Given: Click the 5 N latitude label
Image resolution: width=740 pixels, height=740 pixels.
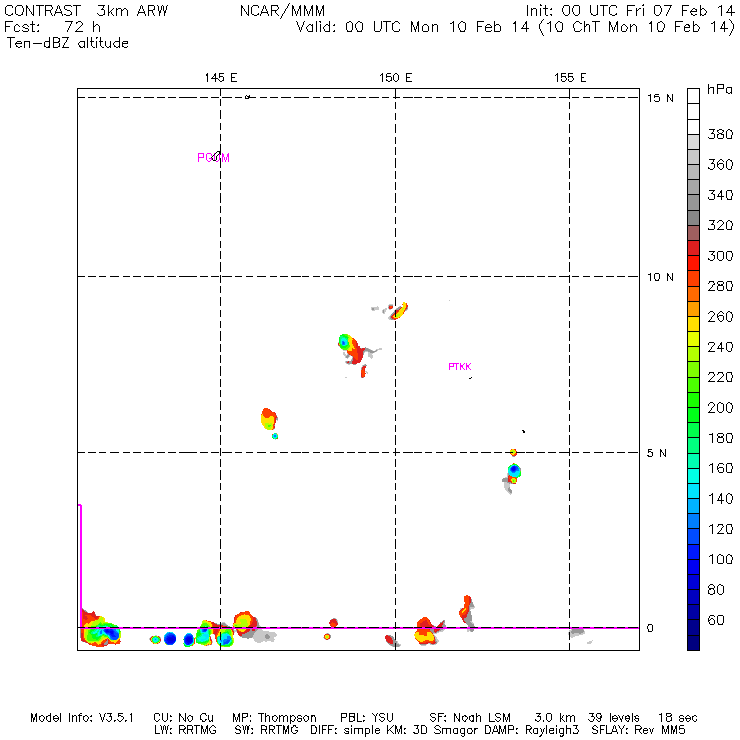Looking at the screenshot, I should point(656,453).
